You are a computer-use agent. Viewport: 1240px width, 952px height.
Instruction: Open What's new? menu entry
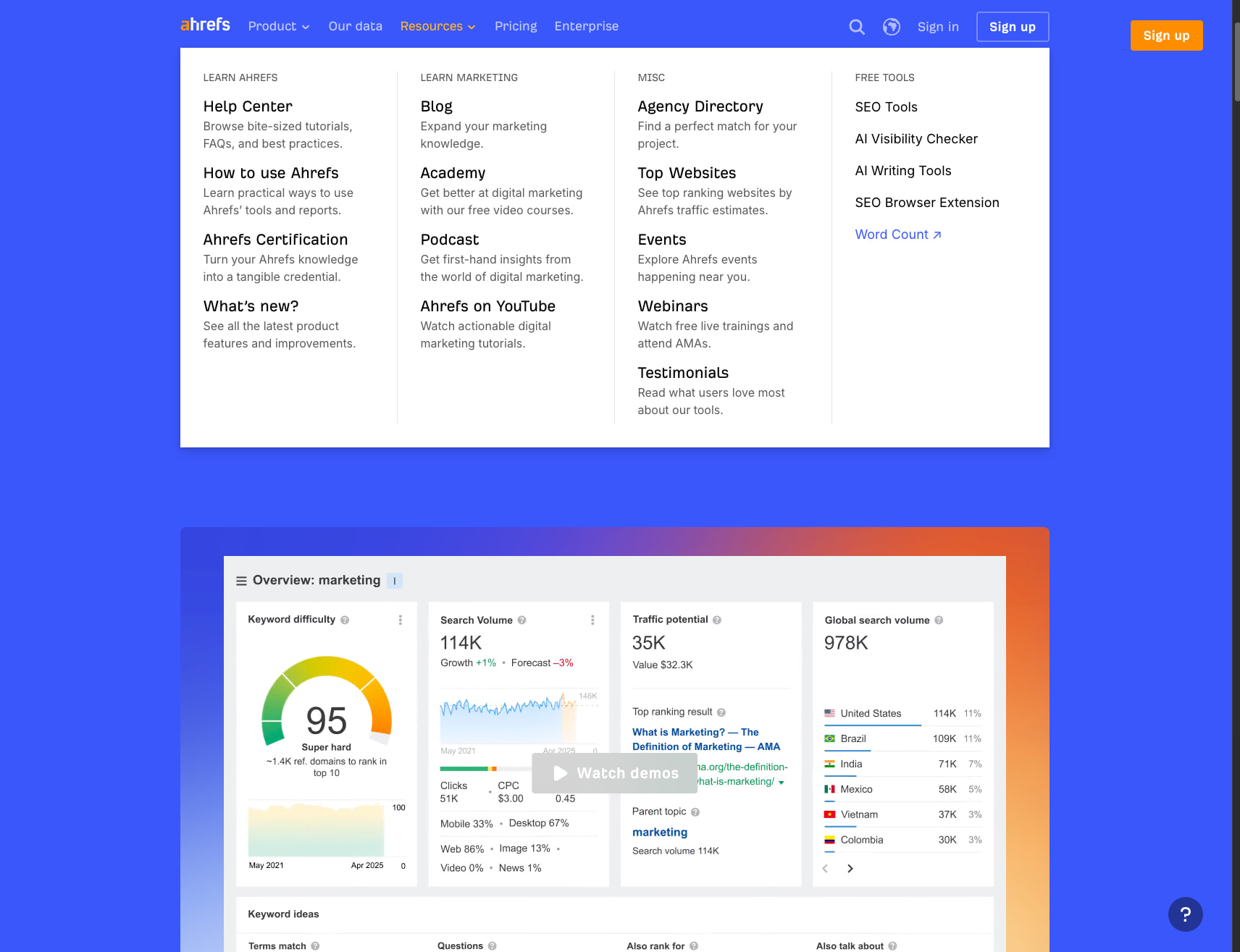point(251,306)
